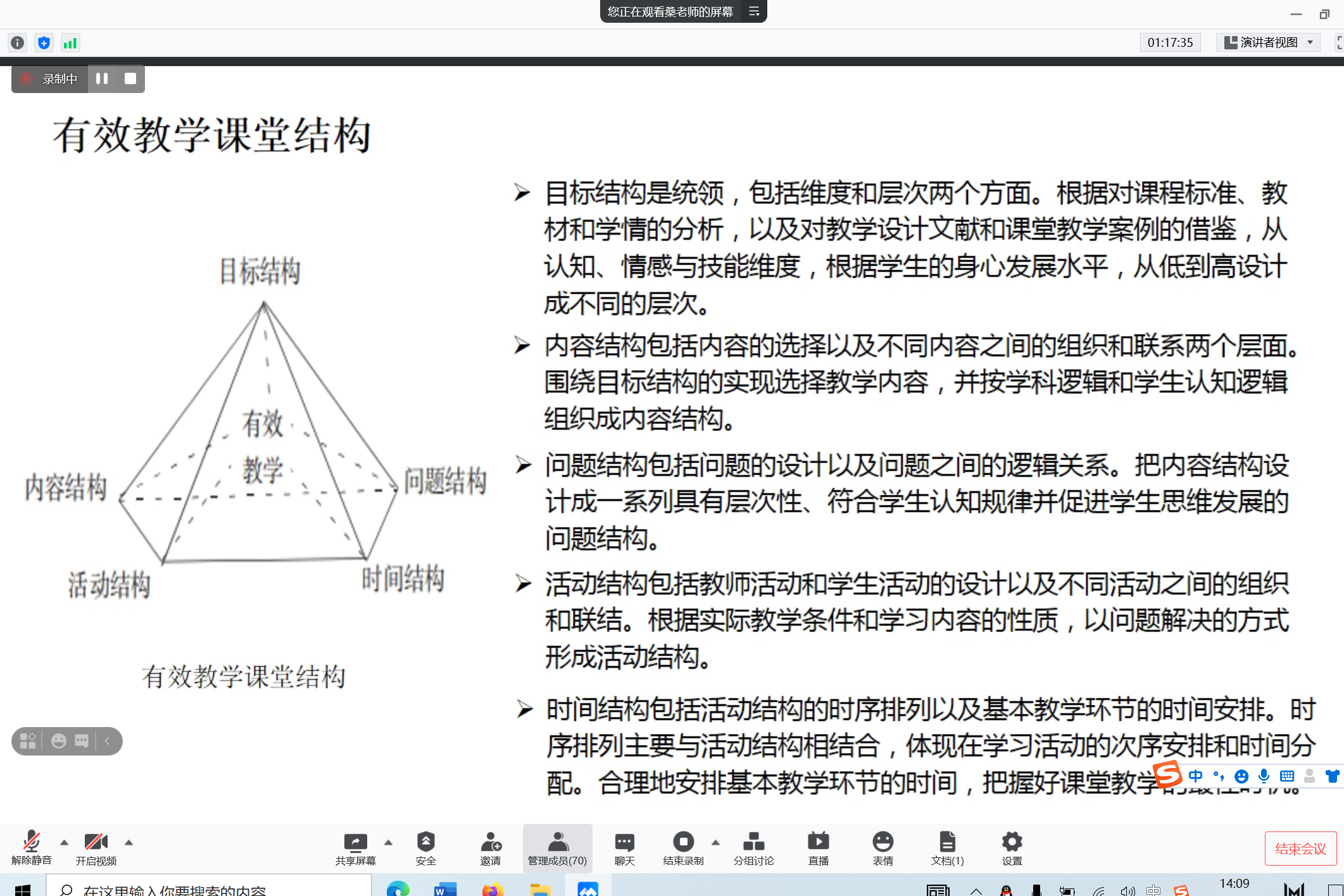1344x896 pixels.
Task: Click the meeting info icon
Action: click(17, 42)
